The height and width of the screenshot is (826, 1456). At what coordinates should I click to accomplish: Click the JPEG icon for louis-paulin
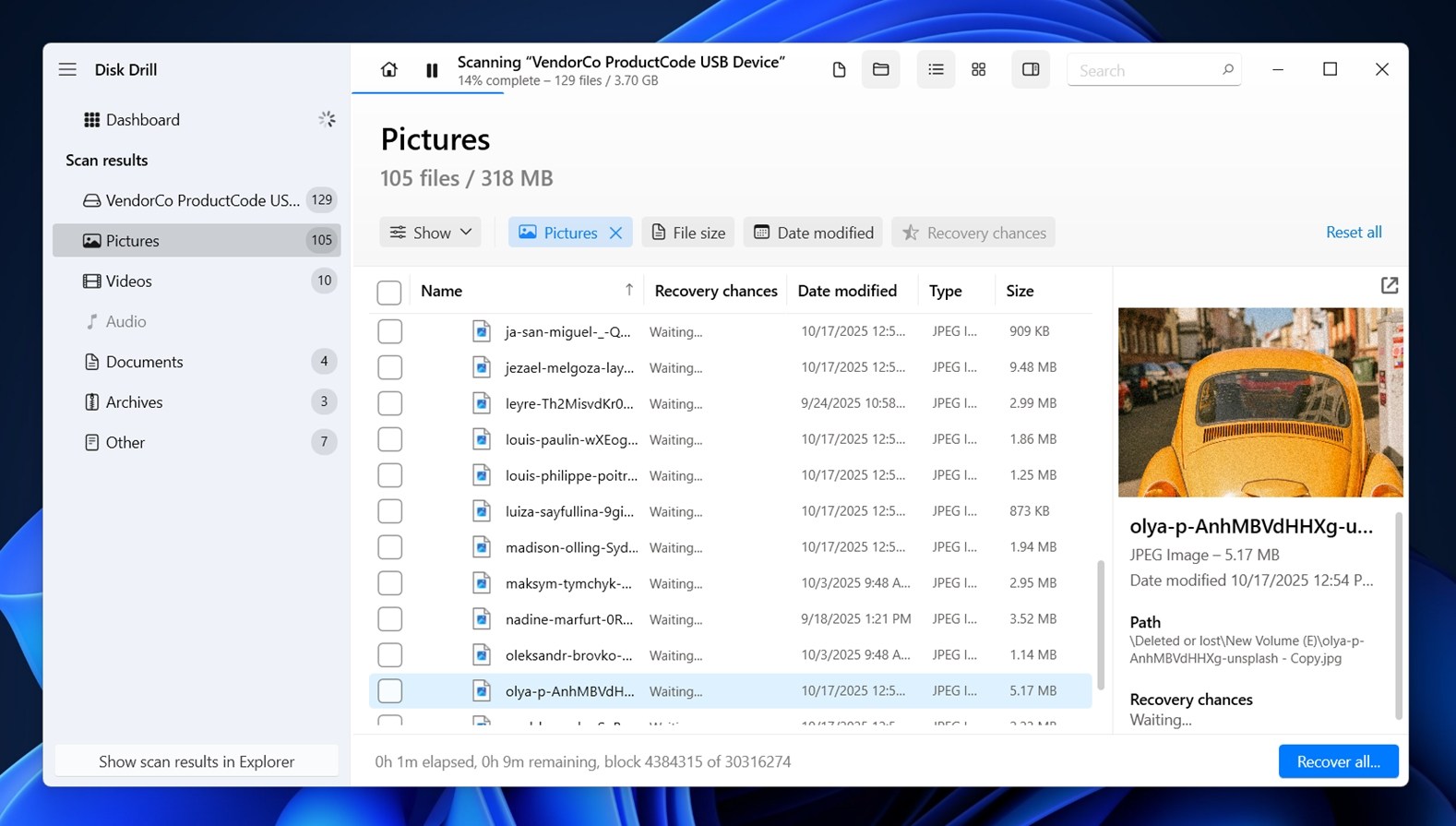482,439
